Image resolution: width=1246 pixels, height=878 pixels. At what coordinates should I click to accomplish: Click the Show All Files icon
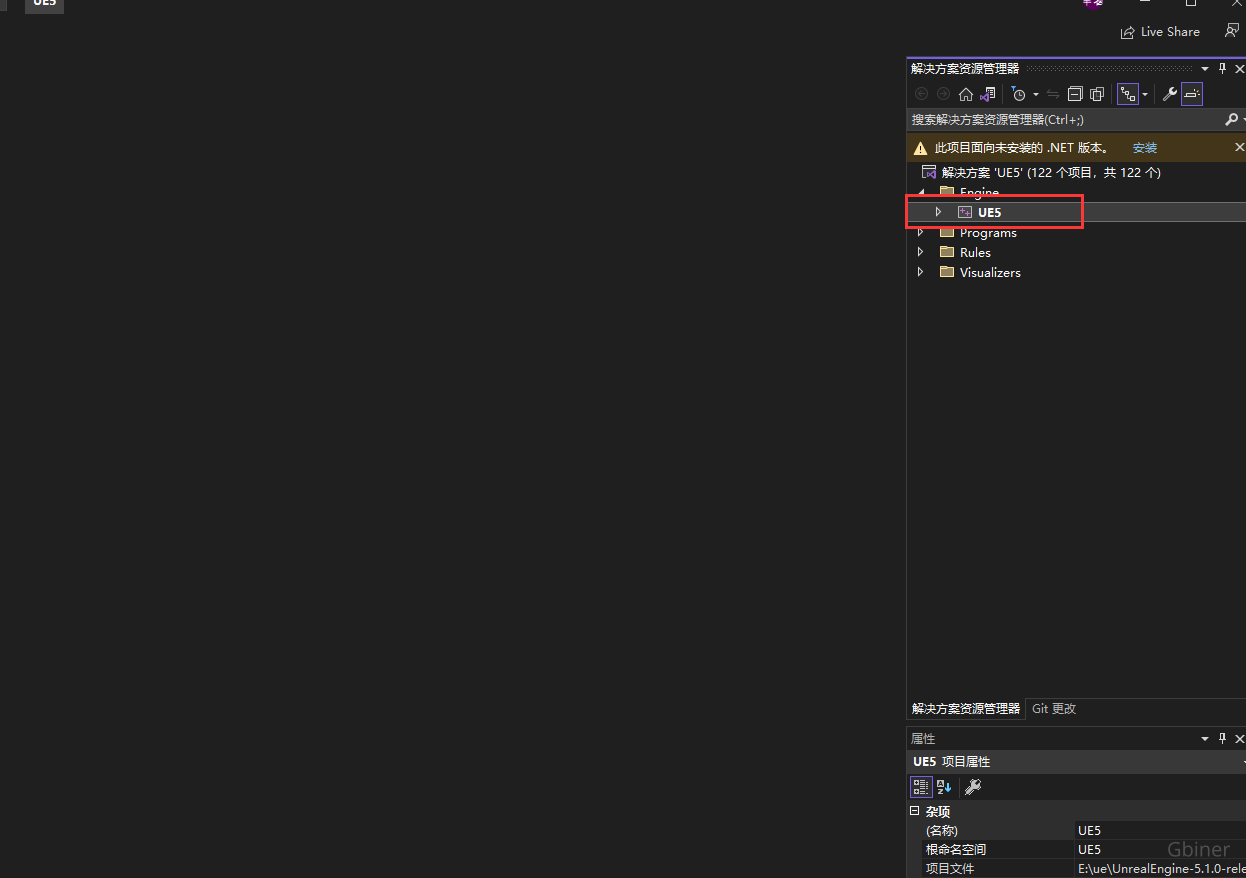click(1097, 94)
